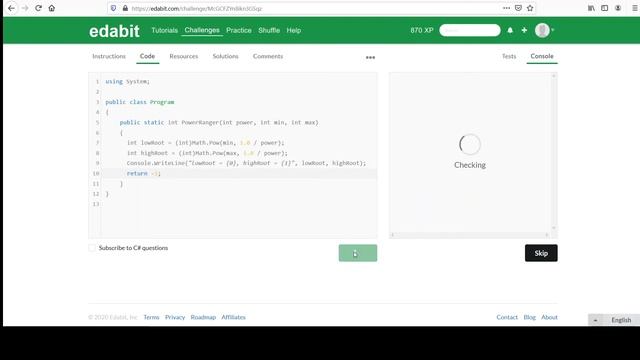Image resolution: width=640 pixels, height=360 pixels.
Task: Switch to the Tests tab
Action: point(509,56)
